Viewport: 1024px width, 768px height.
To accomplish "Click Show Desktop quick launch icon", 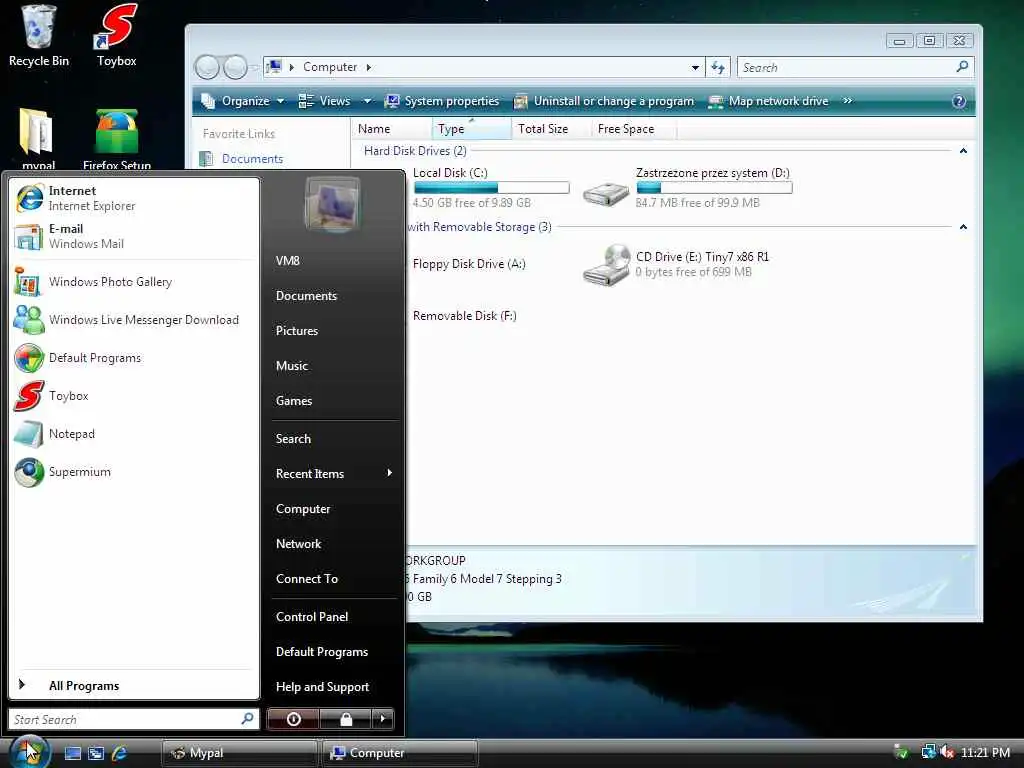I will pyautogui.click(x=72, y=753).
